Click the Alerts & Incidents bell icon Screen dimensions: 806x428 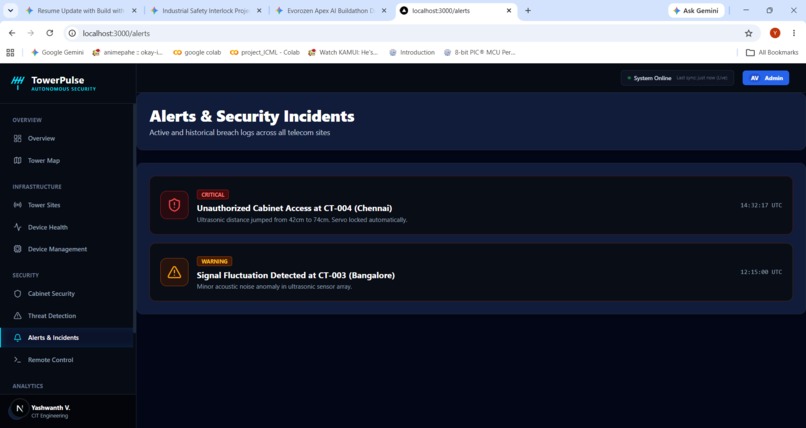coord(17,338)
